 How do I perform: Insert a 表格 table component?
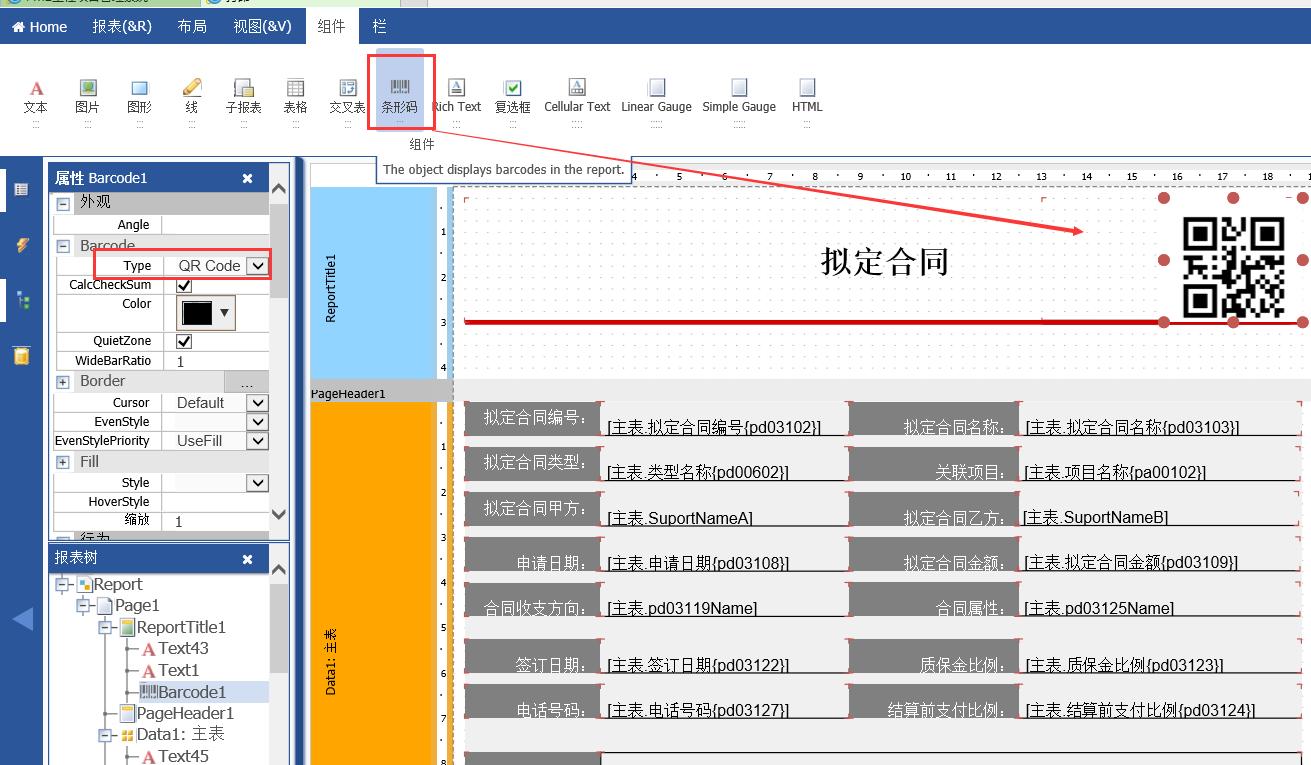(295, 96)
